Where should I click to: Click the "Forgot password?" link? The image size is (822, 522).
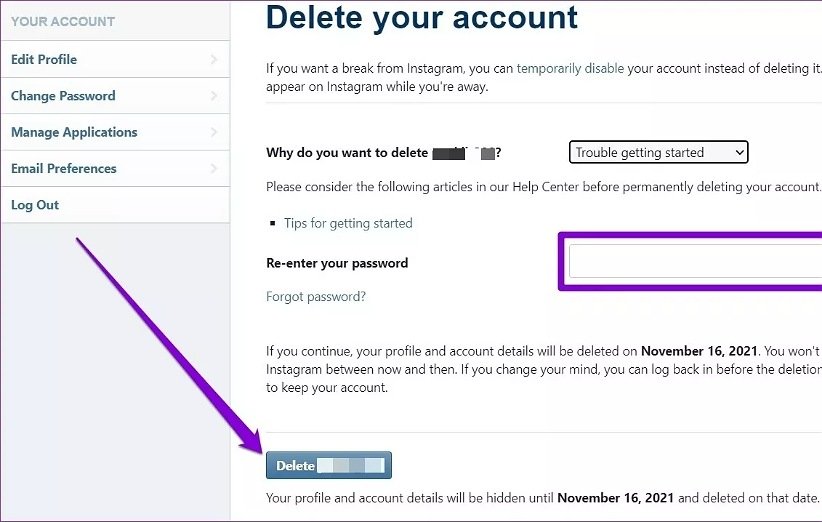316,297
